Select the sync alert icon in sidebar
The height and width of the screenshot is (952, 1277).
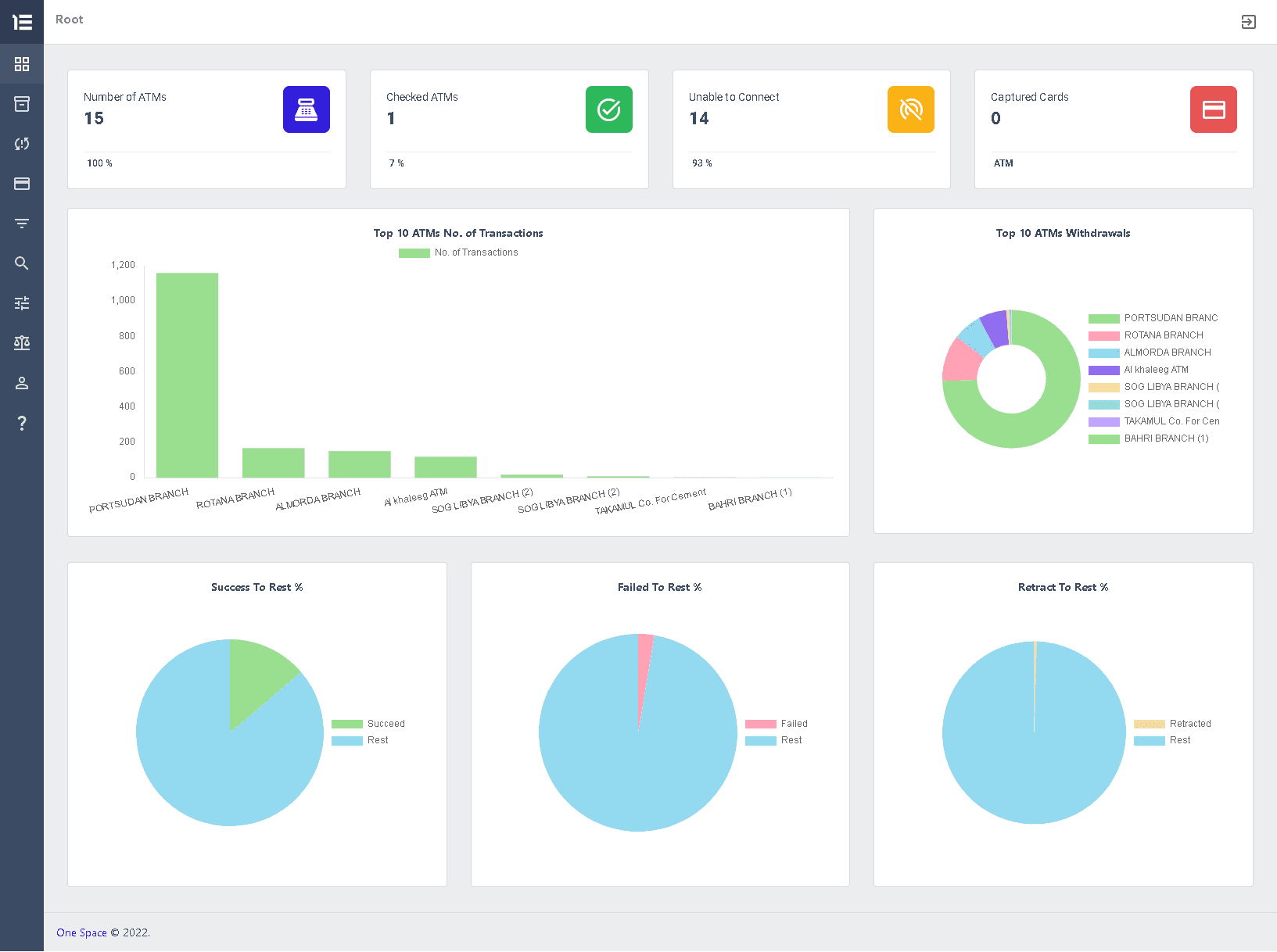coord(21,143)
